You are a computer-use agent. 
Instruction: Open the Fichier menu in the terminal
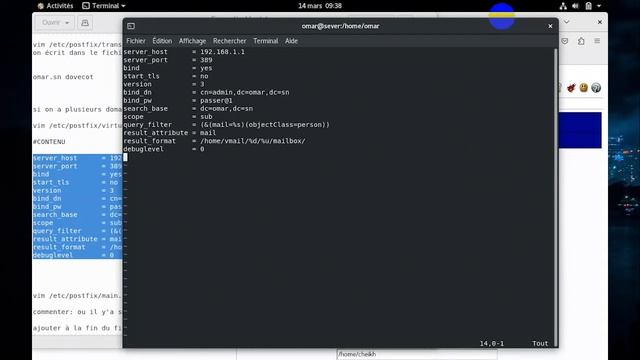point(136,41)
